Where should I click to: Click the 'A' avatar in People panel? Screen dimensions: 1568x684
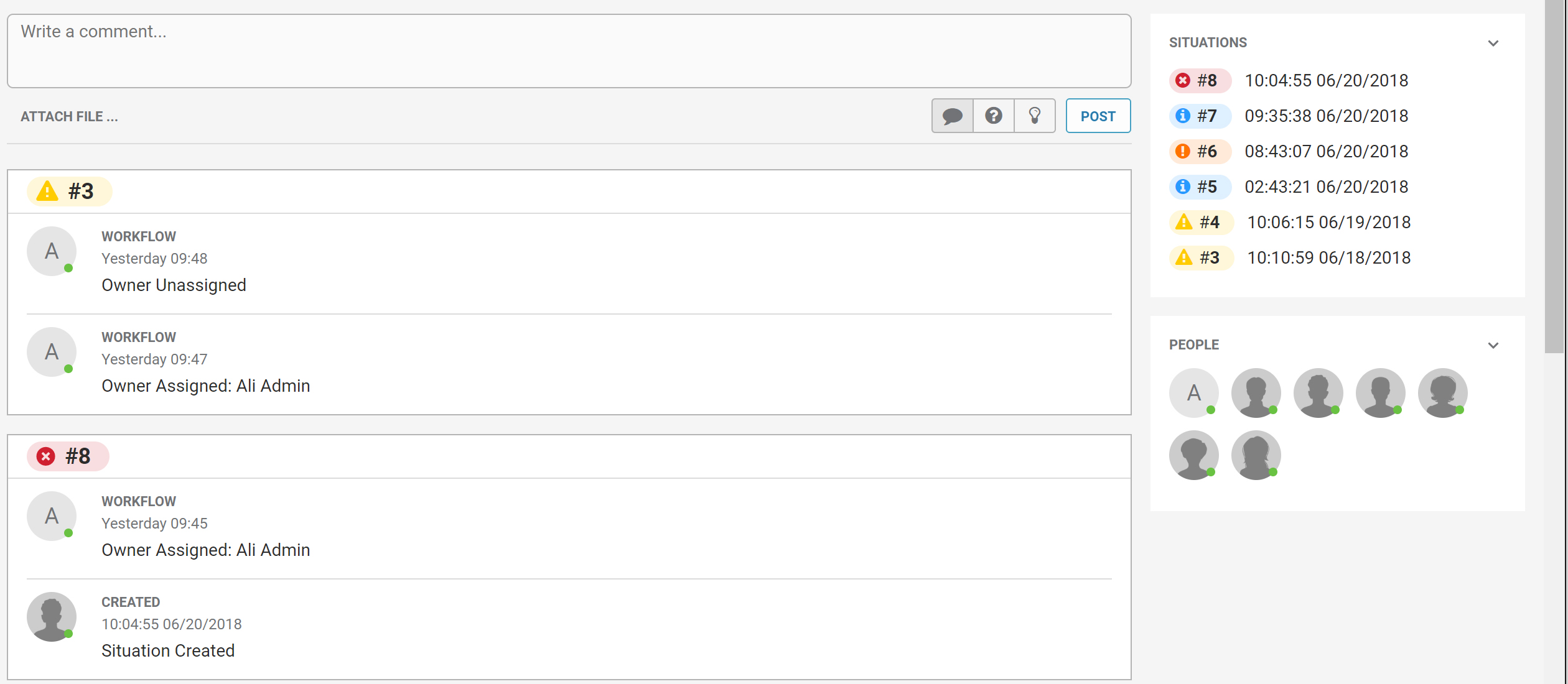(x=1194, y=393)
